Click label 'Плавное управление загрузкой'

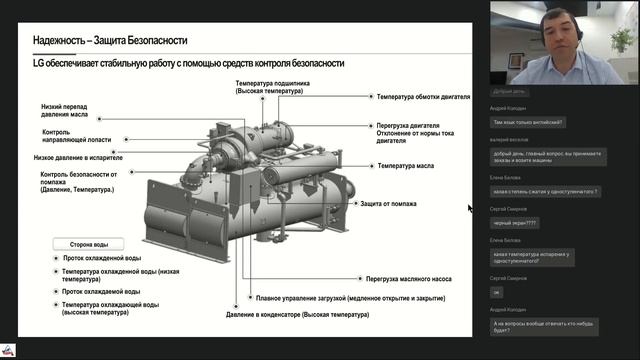(x=301, y=298)
